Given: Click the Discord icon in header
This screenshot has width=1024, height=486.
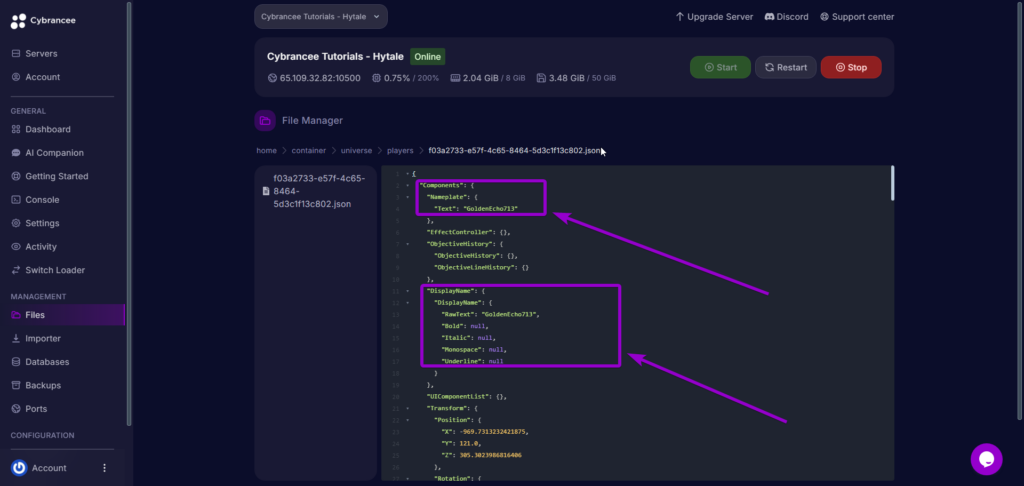Looking at the screenshot, I should tap(769, 17).
